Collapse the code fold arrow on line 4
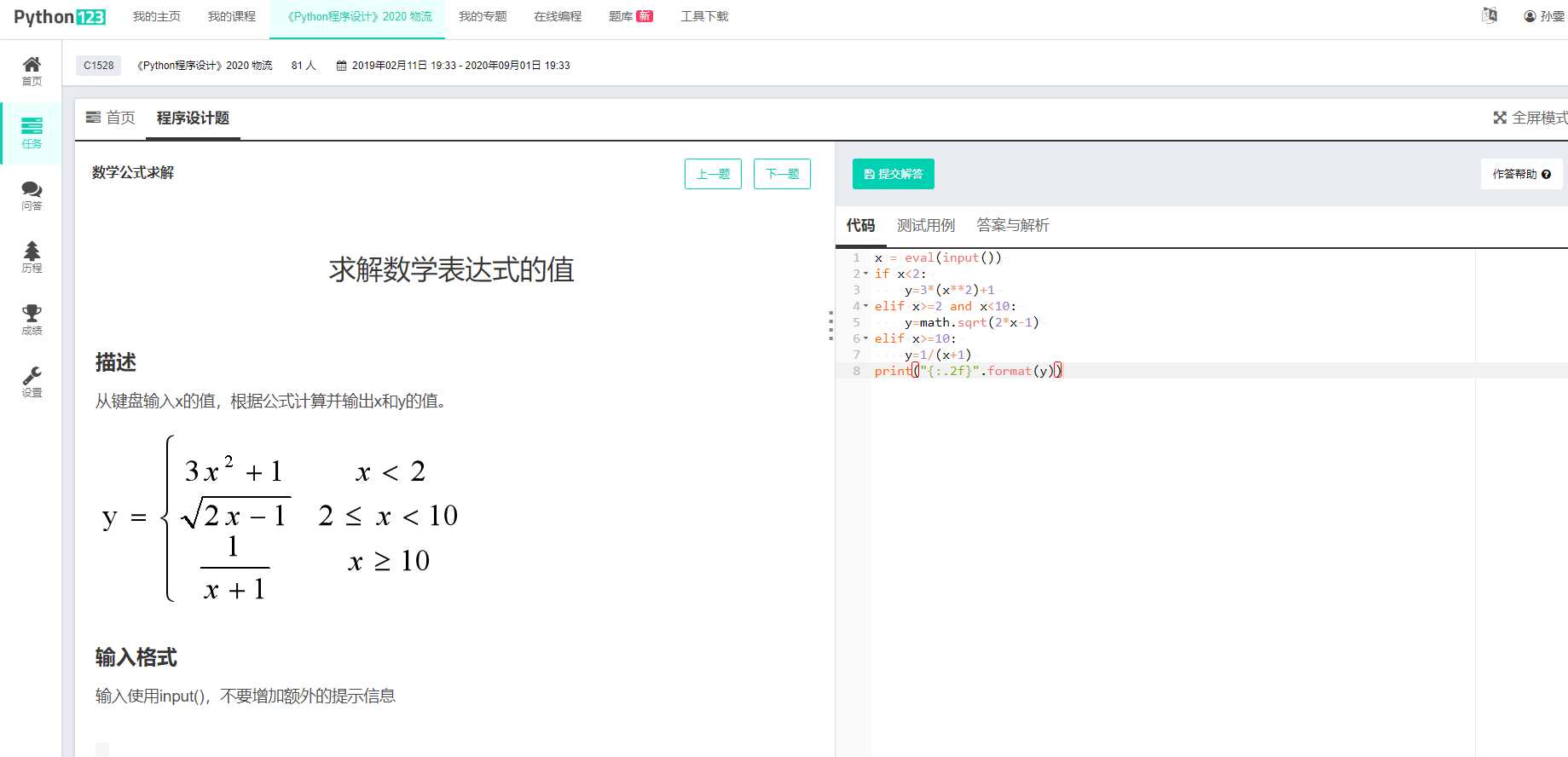1568x757 pixels. (x=865, y=306)
